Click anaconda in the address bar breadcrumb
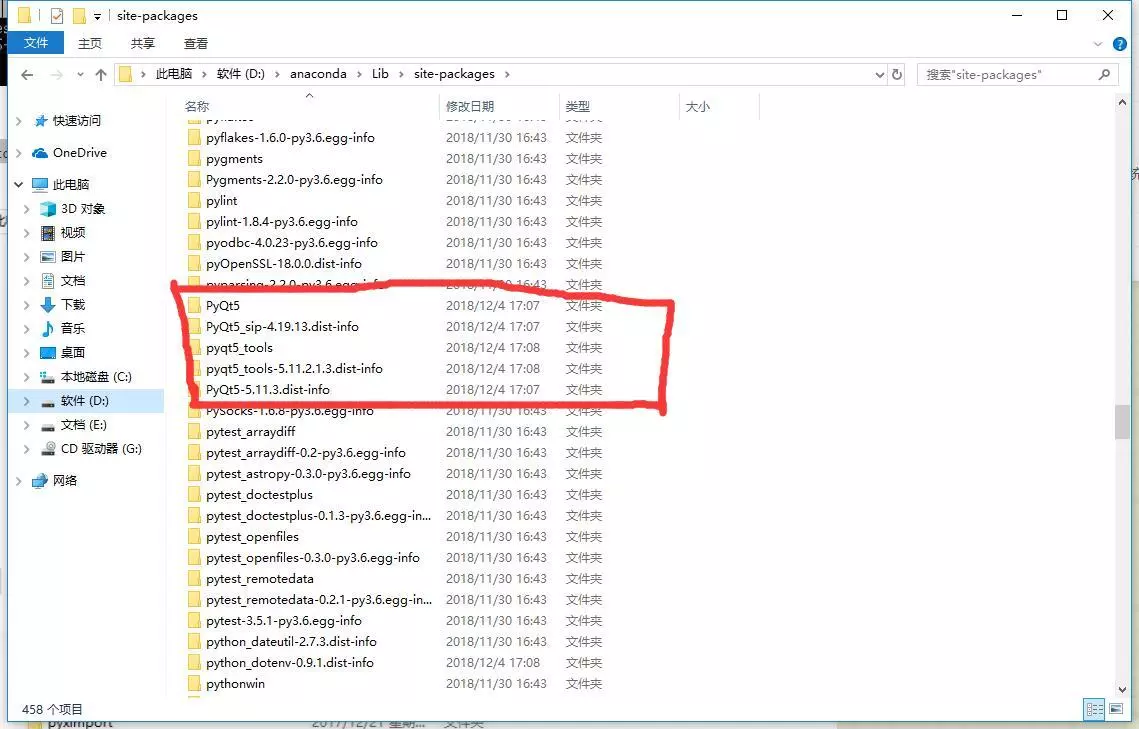 [x=318, y=73]
